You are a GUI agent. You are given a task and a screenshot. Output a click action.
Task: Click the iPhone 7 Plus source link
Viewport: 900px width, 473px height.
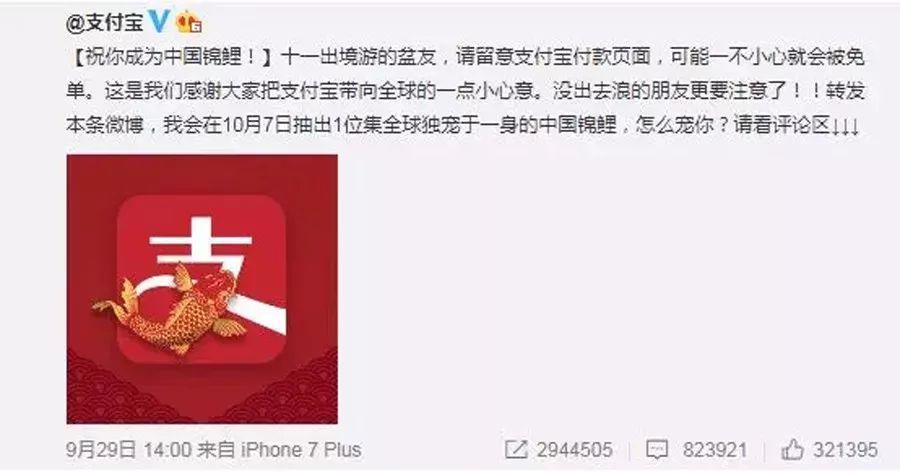tap(301, 449)
